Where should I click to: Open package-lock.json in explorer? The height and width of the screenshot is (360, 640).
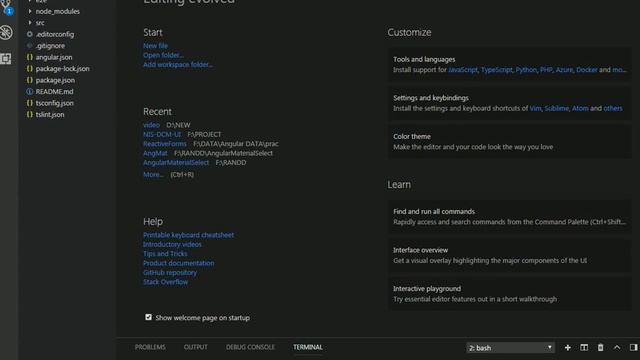(x=62, y=69)
